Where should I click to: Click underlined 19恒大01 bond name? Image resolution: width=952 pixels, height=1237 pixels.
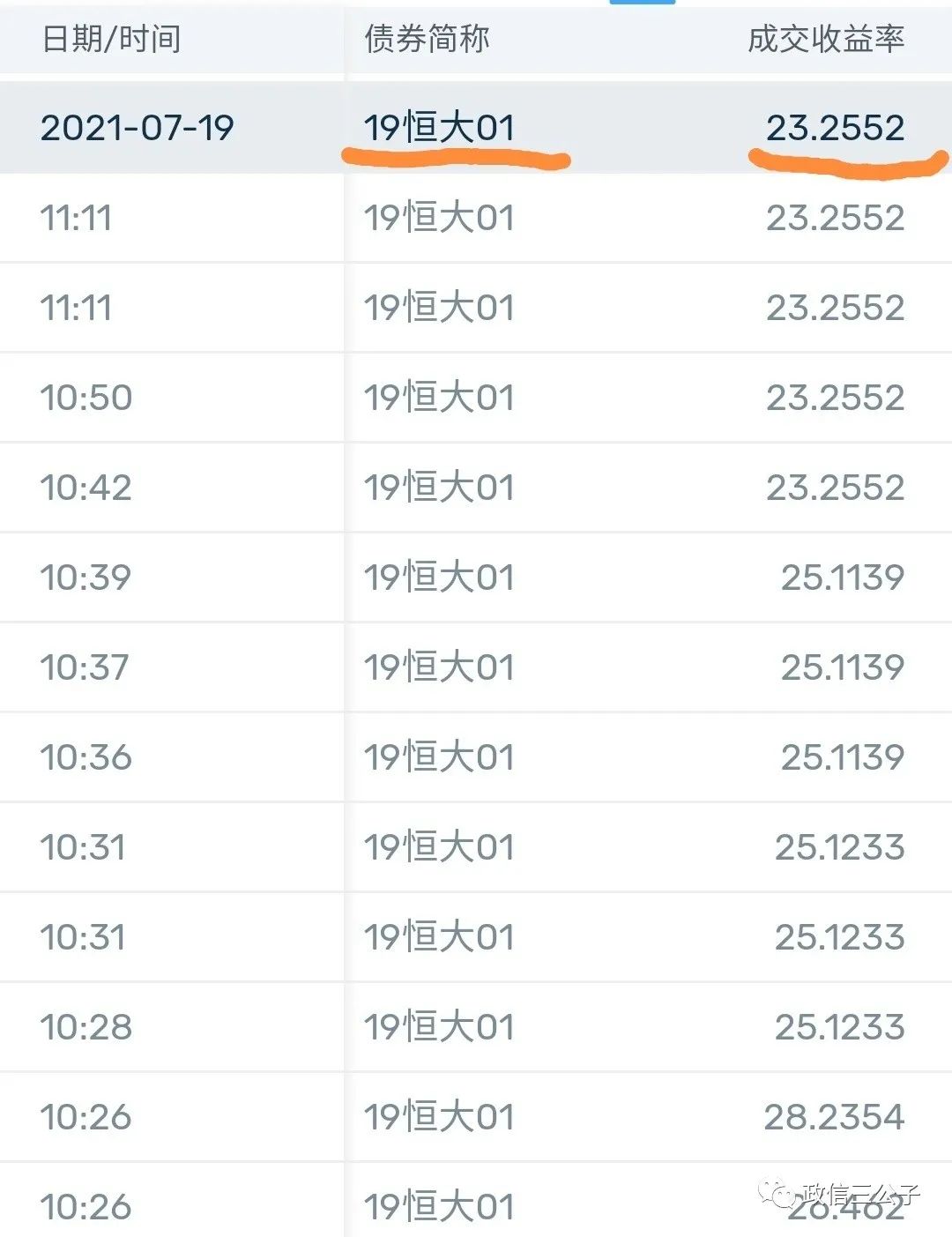(x=439, y=128)
